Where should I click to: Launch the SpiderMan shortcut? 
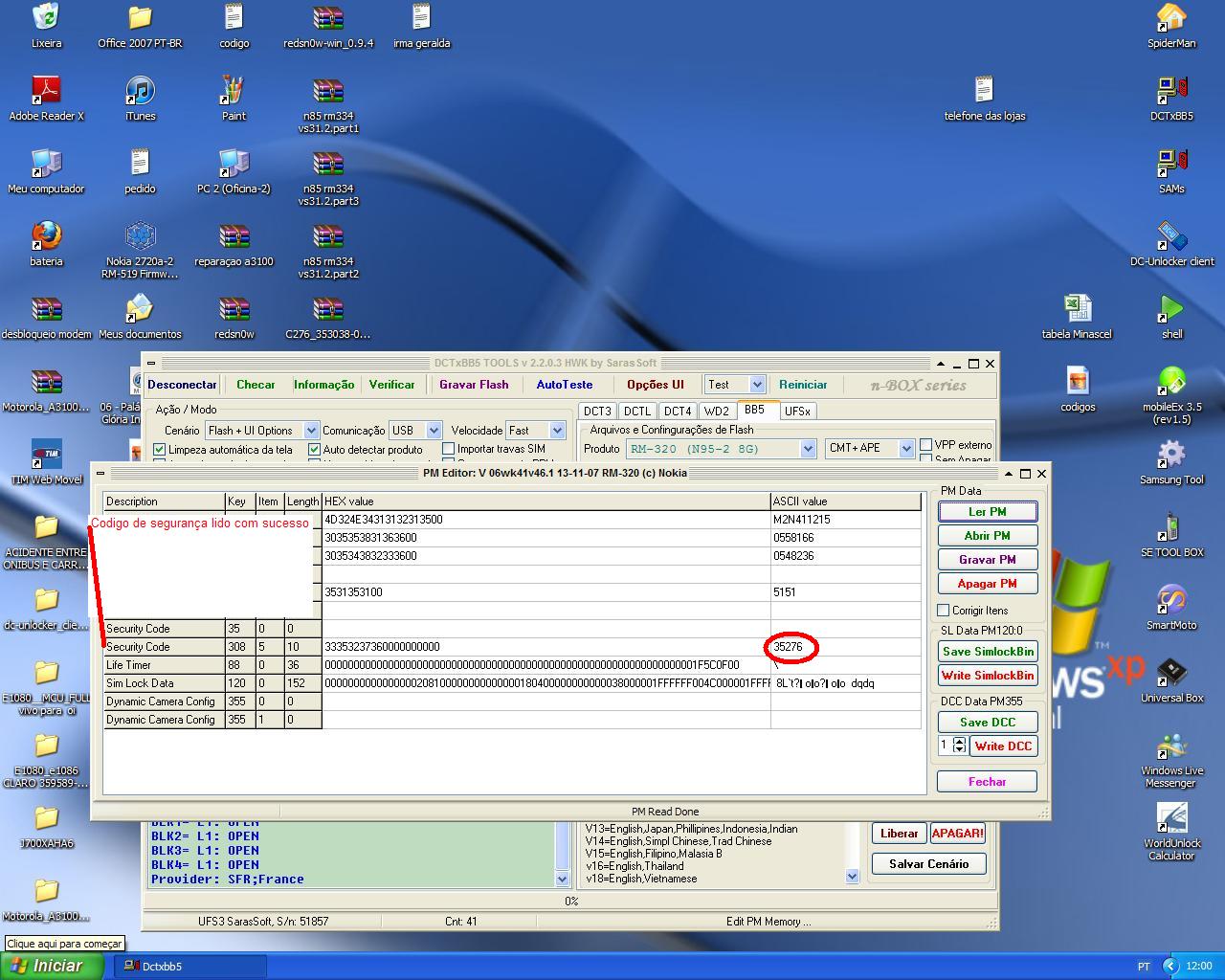[x=1171, y=26]
